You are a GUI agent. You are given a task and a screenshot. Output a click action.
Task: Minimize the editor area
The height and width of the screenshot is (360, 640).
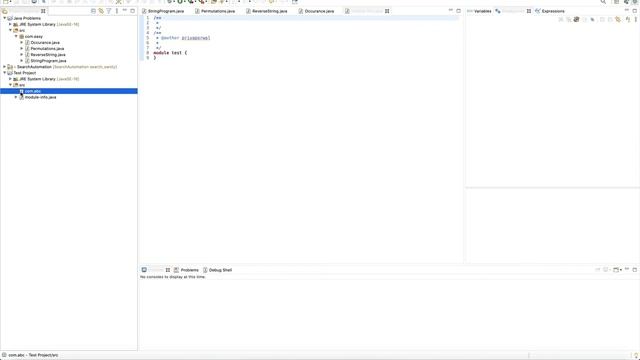pos(451,11)
